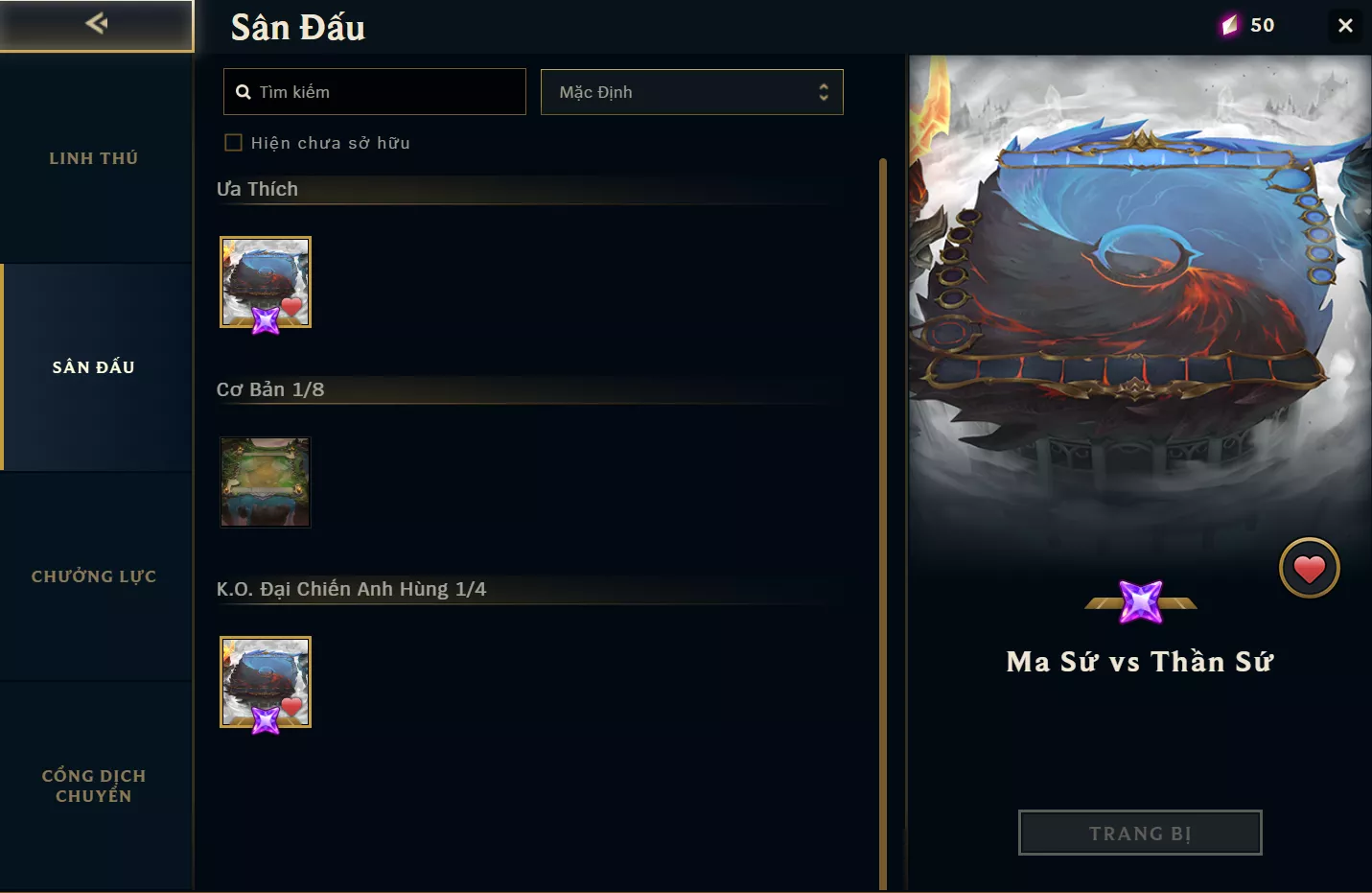Viewport: 1372px width, 893px height.
Task: Click the Trang Bị button
Action: click(1140, 833)
